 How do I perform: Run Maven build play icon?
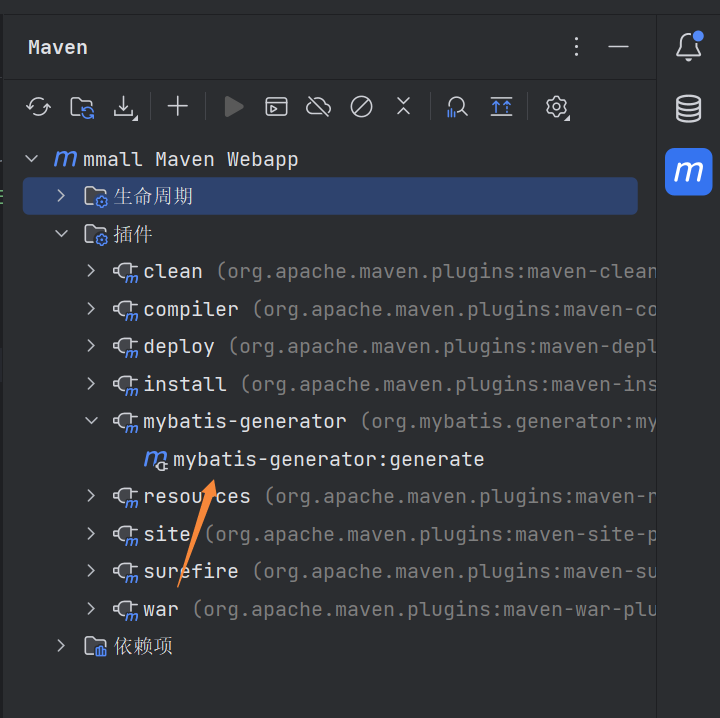point(234,107)
